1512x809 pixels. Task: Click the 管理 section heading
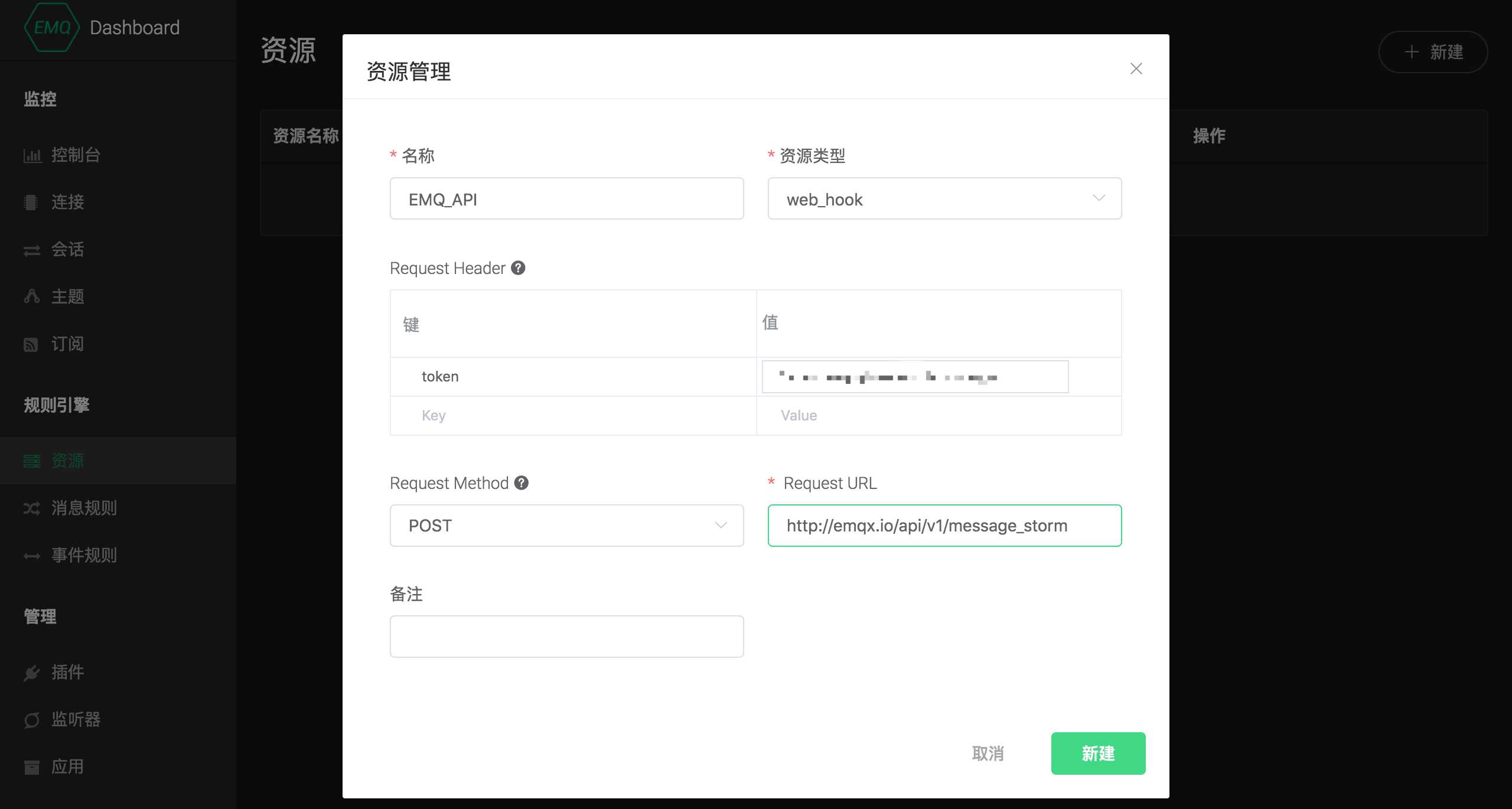click(40, 616)
